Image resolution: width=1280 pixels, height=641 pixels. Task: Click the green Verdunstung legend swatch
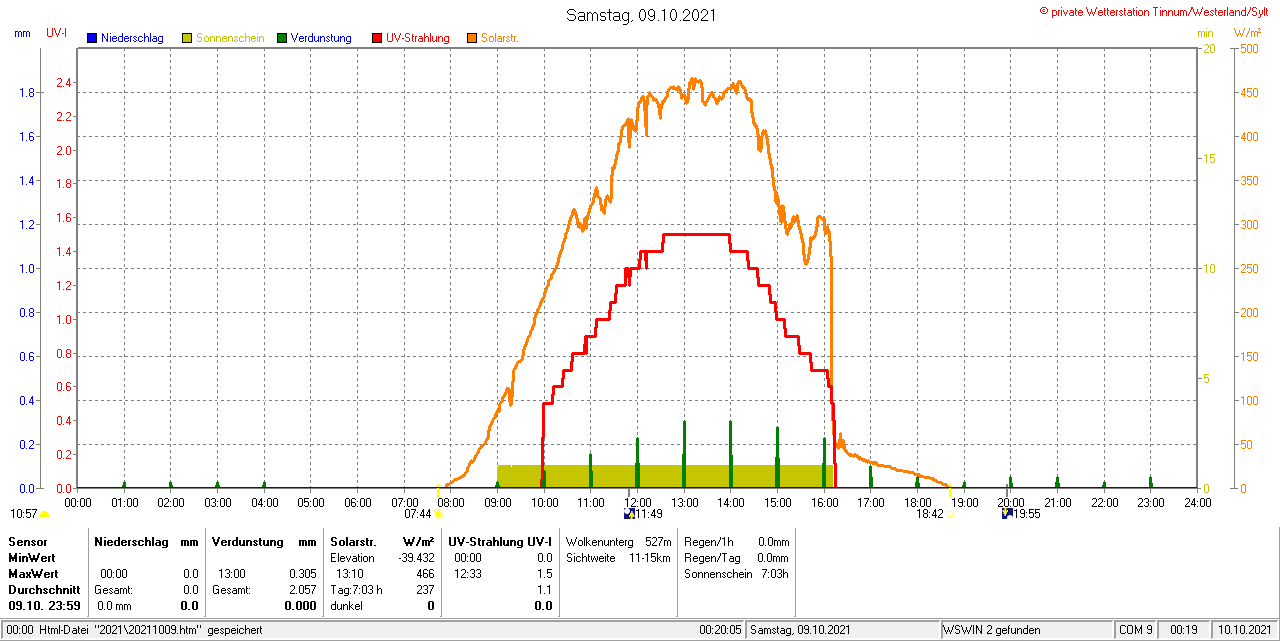282,38
